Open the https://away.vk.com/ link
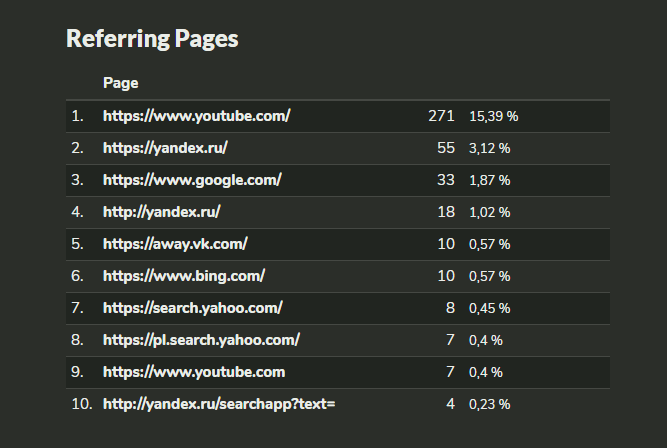Image resolution: width=667 pixels, height=448 pixels. coord(175,244)
